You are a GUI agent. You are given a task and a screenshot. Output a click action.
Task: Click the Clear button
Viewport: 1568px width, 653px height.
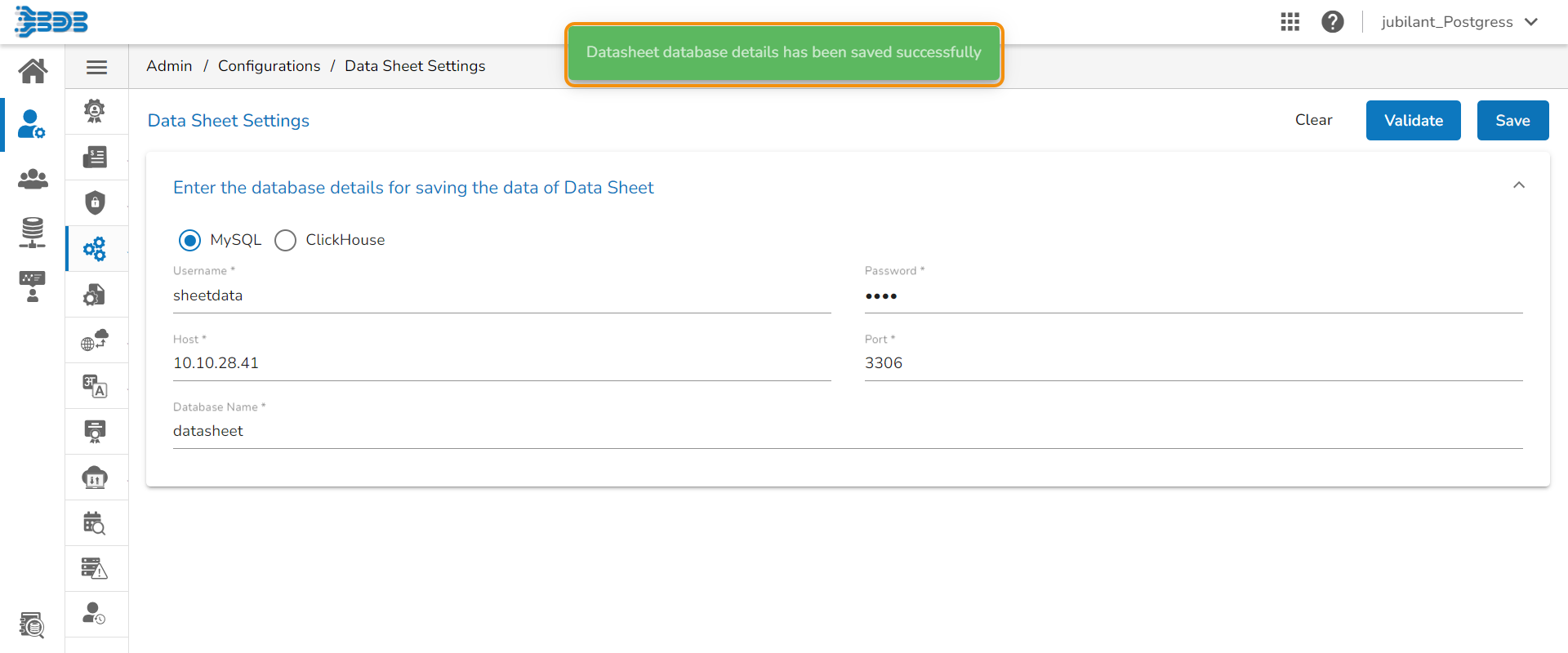[1313, 120]
